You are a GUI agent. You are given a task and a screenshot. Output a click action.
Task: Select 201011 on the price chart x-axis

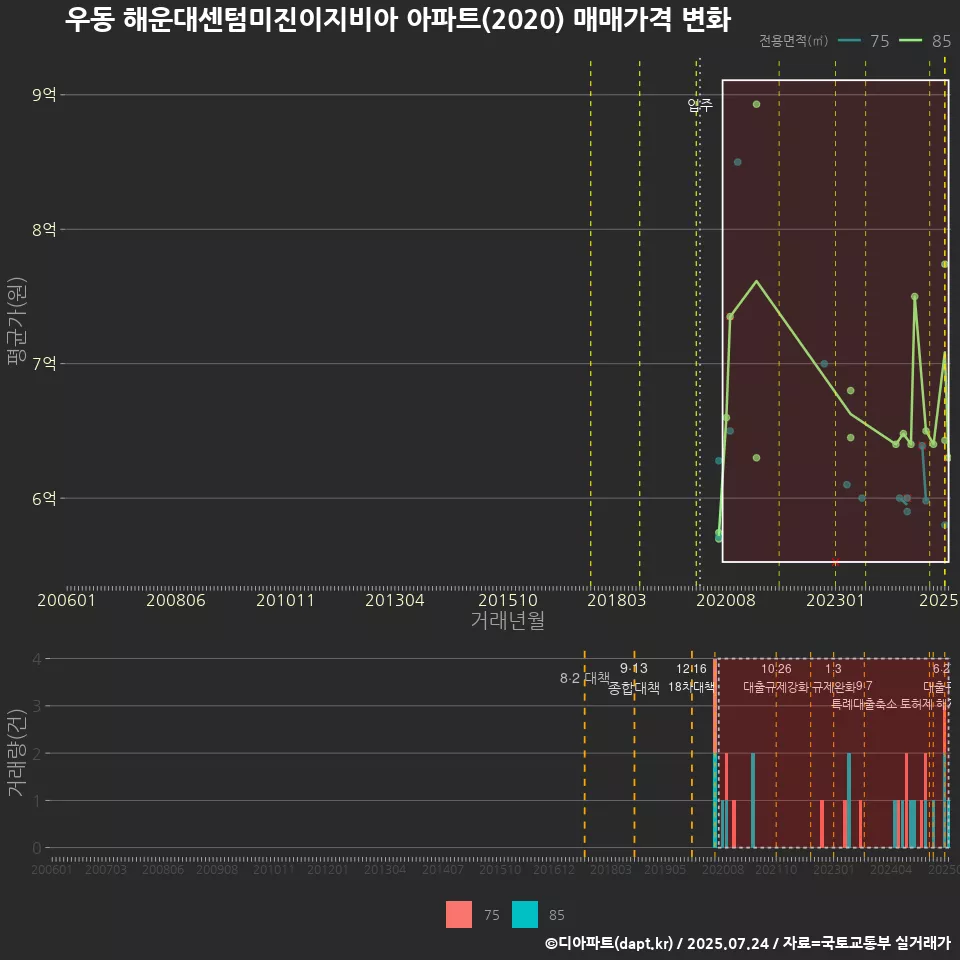(285, 600)
